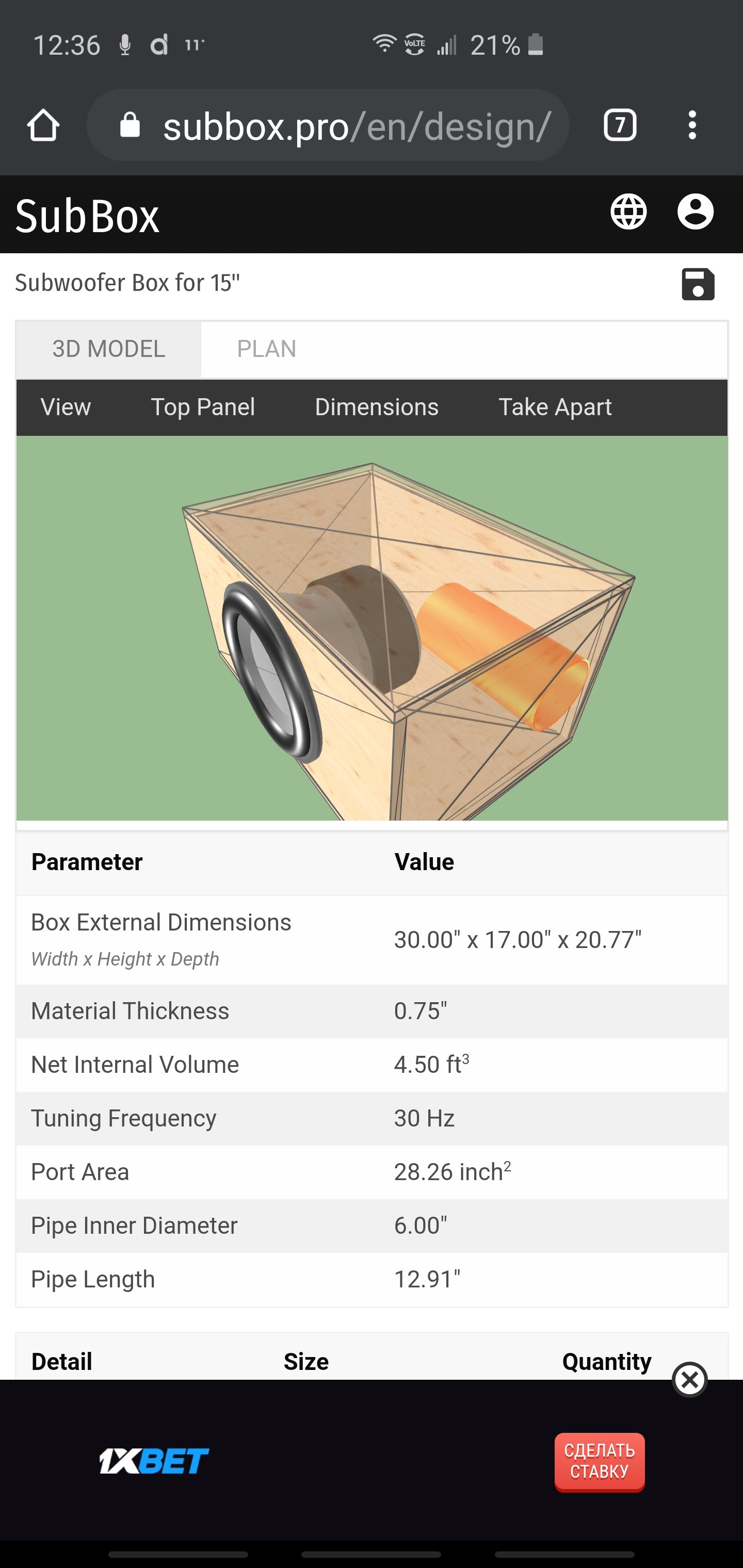The image size is (743, 1568).
Task: Tap the SubBox logo link
Action: pyautogui.click(x=87, y=216)
